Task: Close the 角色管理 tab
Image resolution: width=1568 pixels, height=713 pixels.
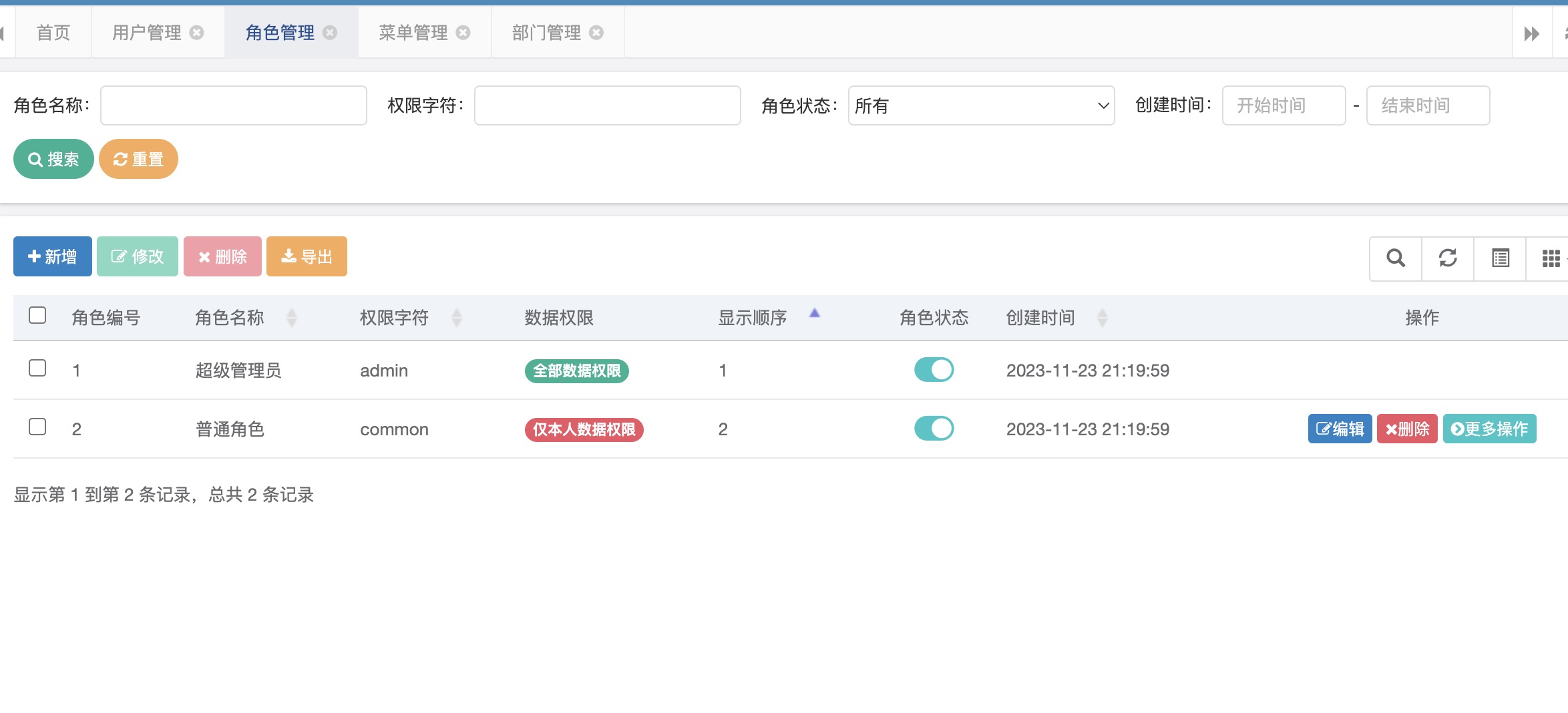Action: [x=330, y=33]
